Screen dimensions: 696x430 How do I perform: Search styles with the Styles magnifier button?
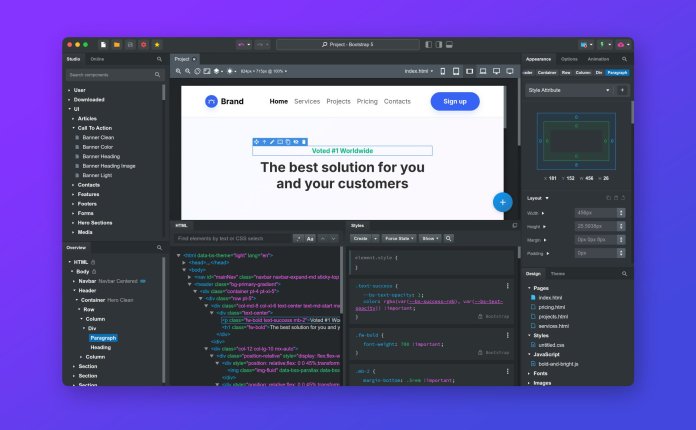click(x=448, y=238)
